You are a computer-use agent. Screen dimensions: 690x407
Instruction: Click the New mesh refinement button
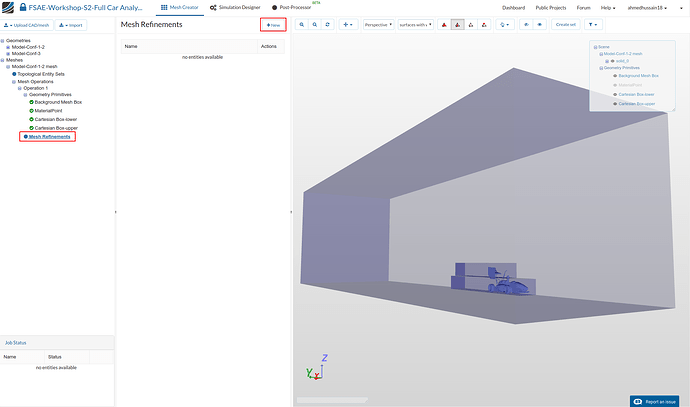272,23
